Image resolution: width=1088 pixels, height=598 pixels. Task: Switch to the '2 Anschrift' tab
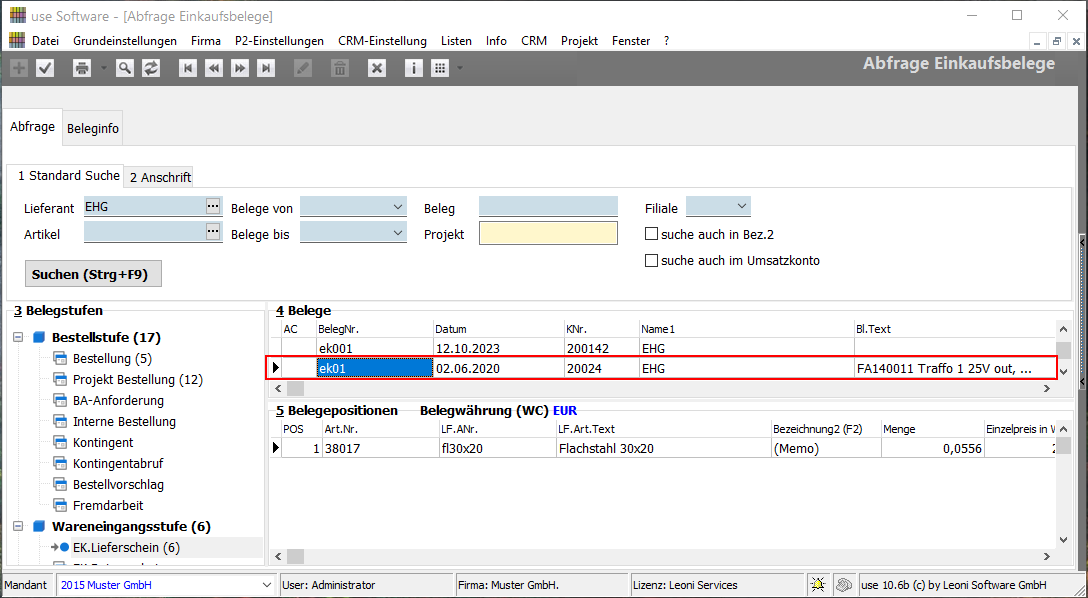click(160, 177)
